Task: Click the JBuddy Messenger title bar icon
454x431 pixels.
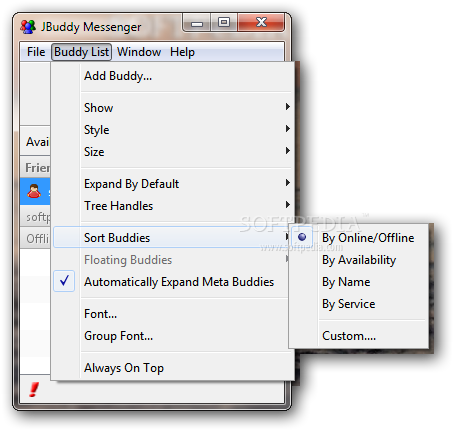Action: pos(28,27)
